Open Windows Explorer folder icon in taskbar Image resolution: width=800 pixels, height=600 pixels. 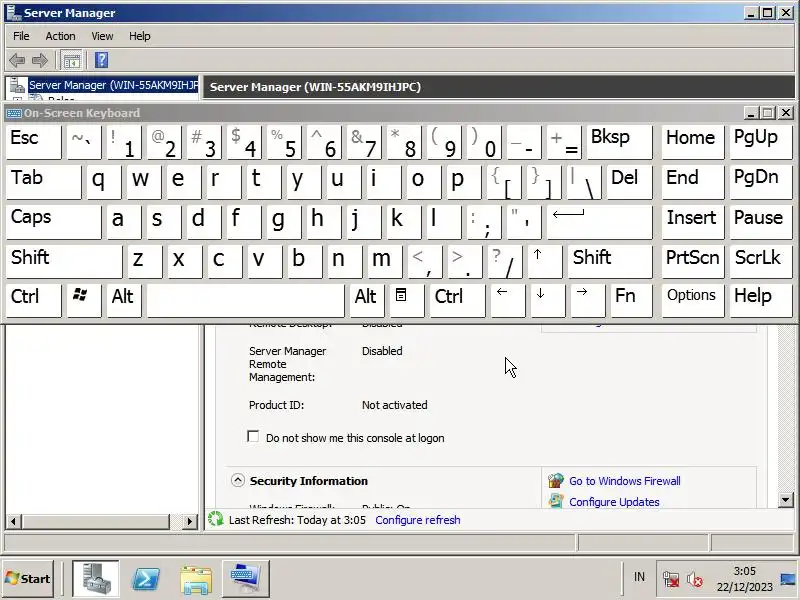[x=196, y=579]
